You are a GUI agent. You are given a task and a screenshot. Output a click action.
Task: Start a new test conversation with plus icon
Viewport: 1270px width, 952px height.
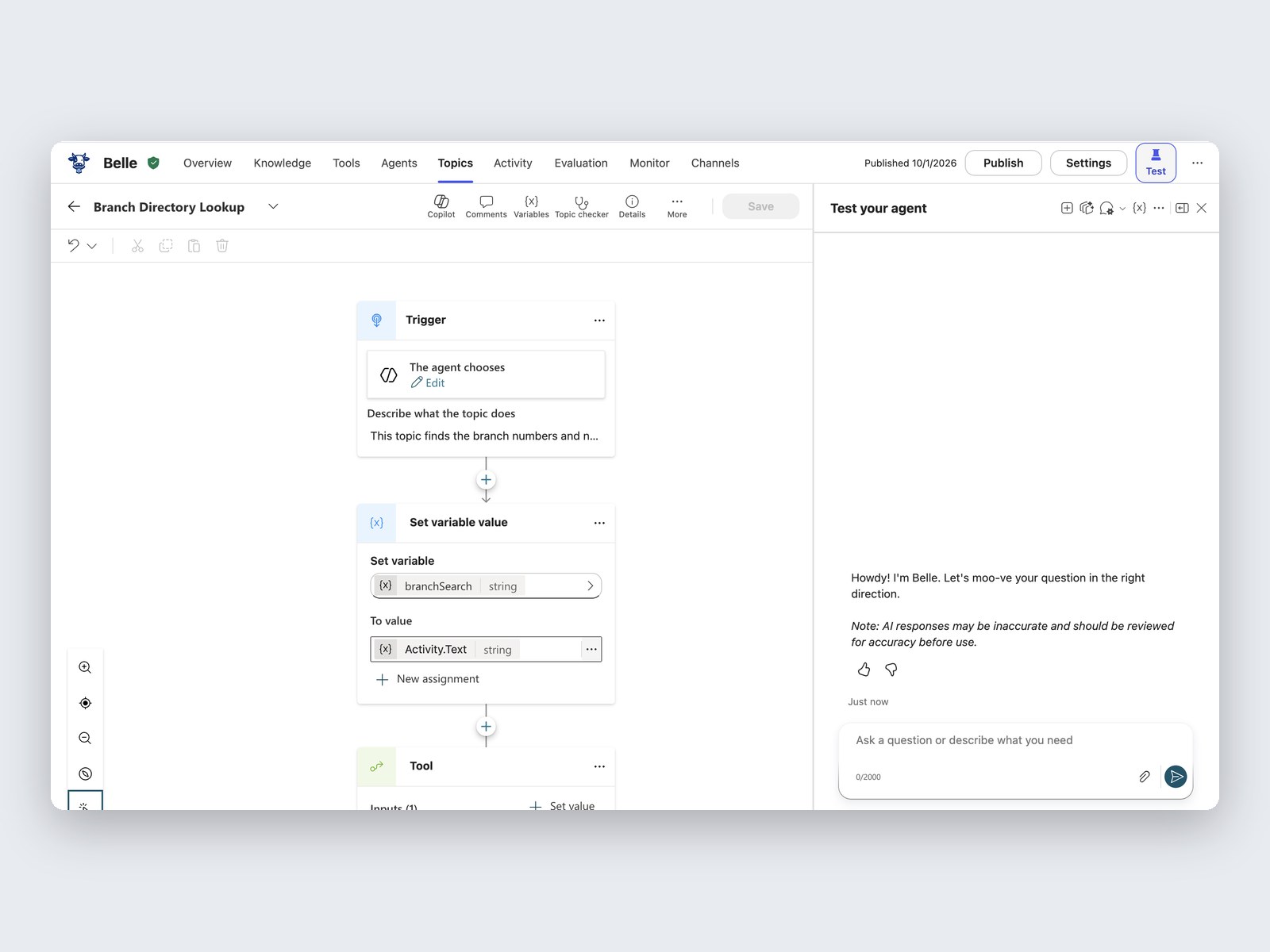1067,208
